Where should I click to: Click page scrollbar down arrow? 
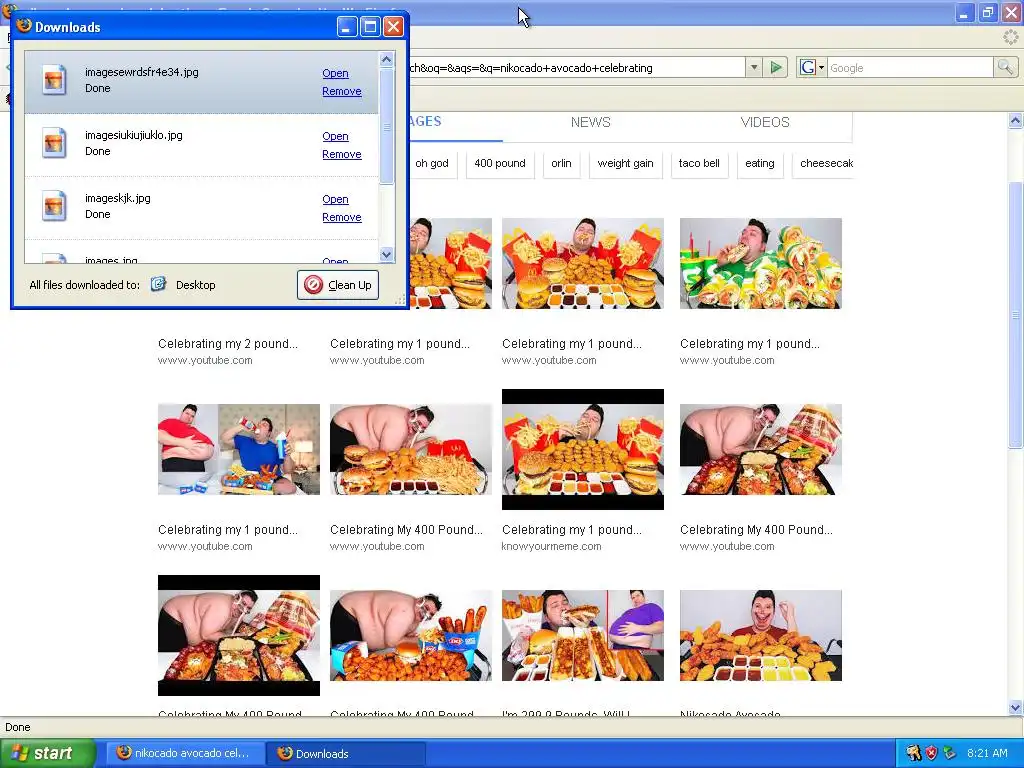1015,707
